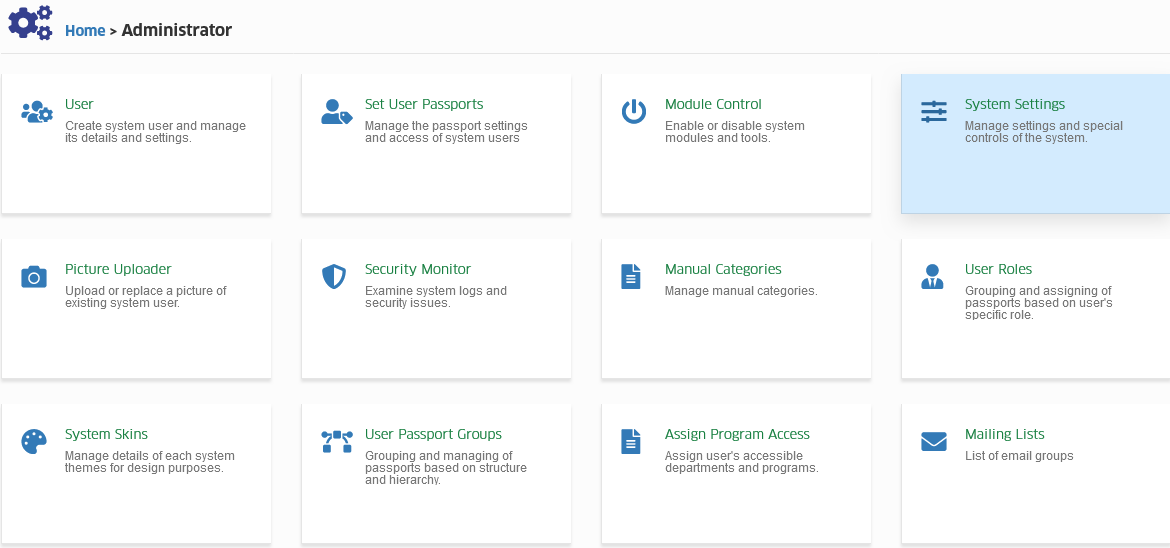Click the Mailing Lists envelope icon
This screenshot has width=1170, height=548.
point(933,442)
